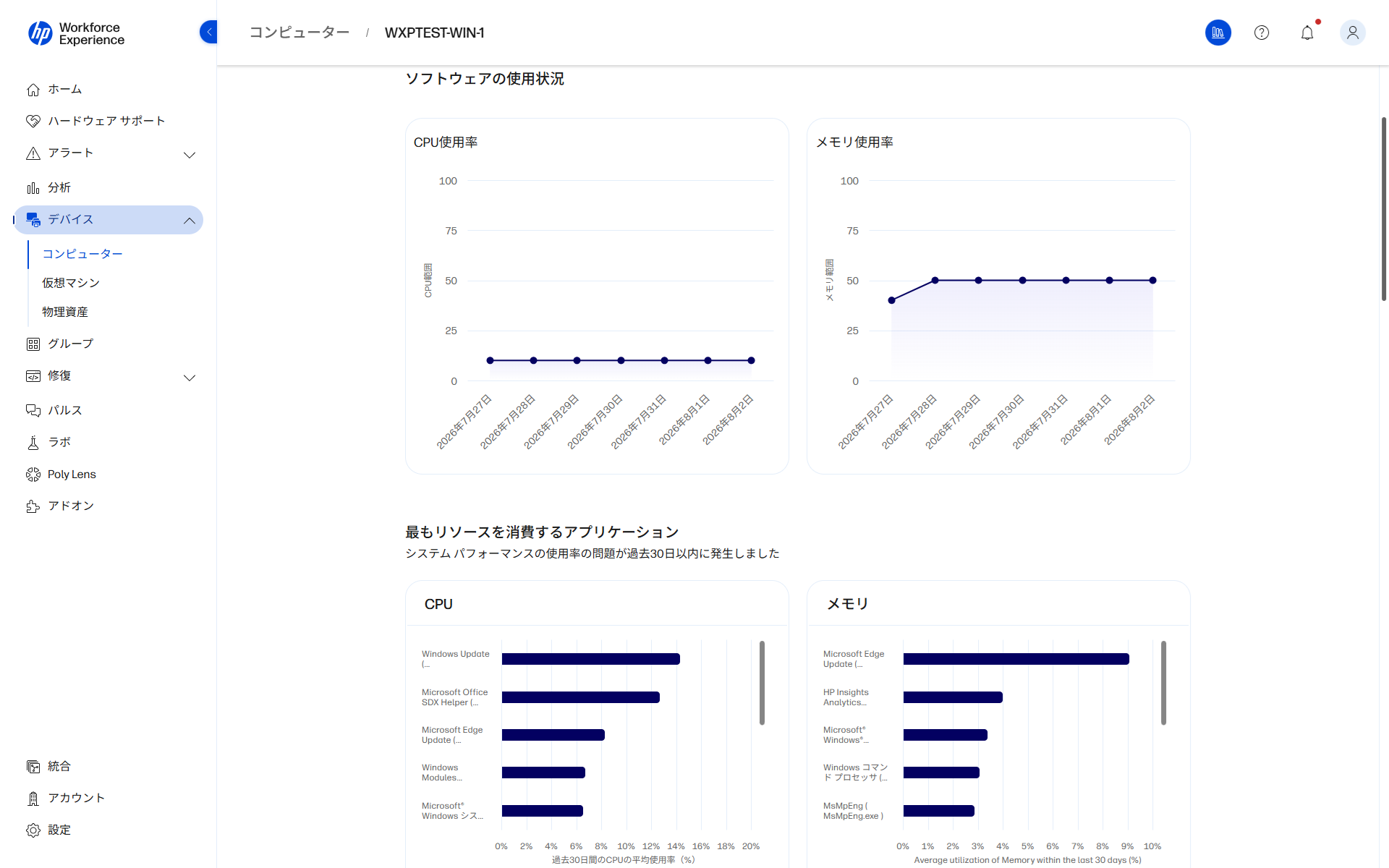Open the ホーム page via its house icon
1389x868 pixels.
pyautogui.click(x=33, y=90)
